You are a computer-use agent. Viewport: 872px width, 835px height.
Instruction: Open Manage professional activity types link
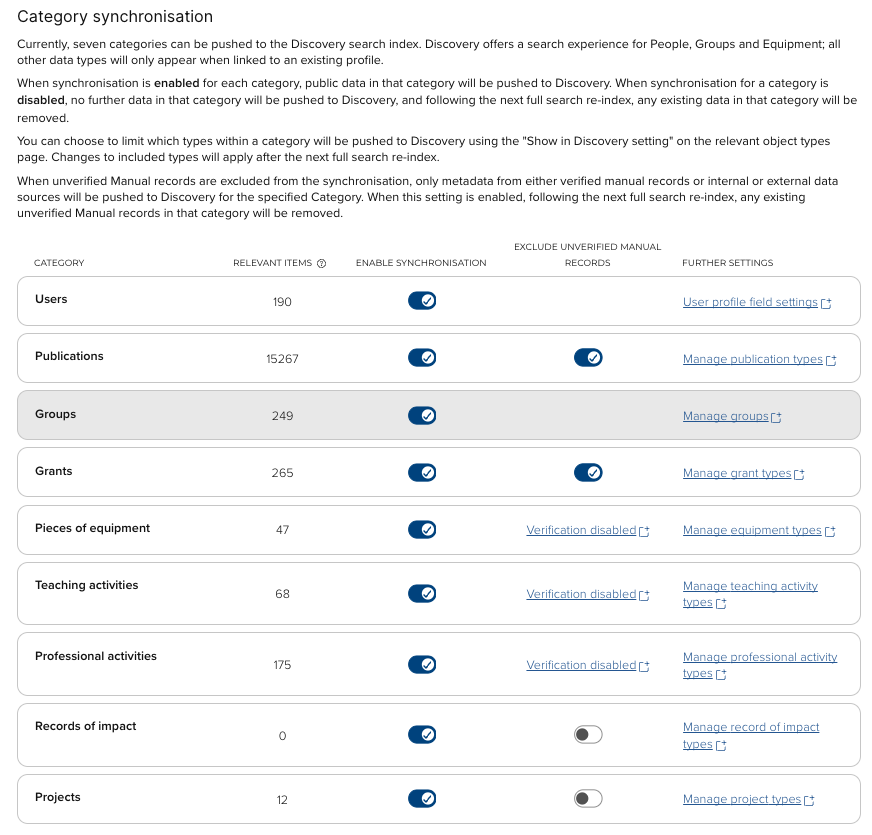[760, 657]
